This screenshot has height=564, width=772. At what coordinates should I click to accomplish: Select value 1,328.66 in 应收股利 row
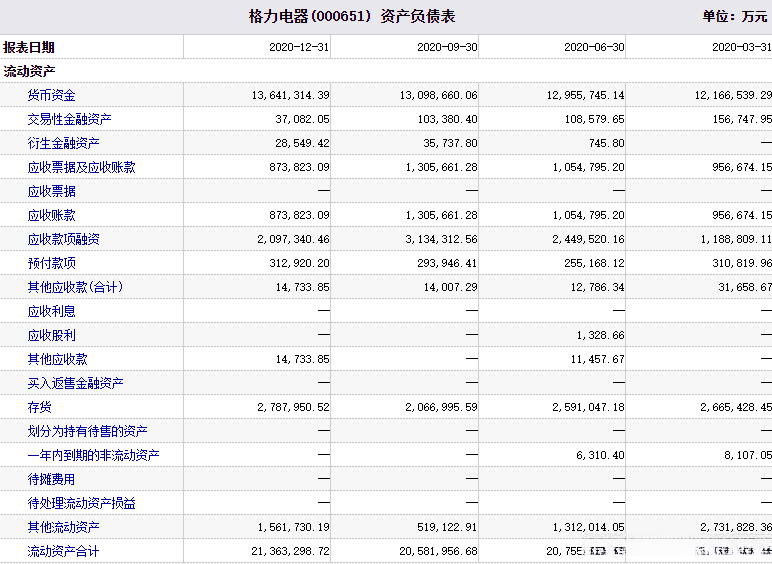pos(601,336)
